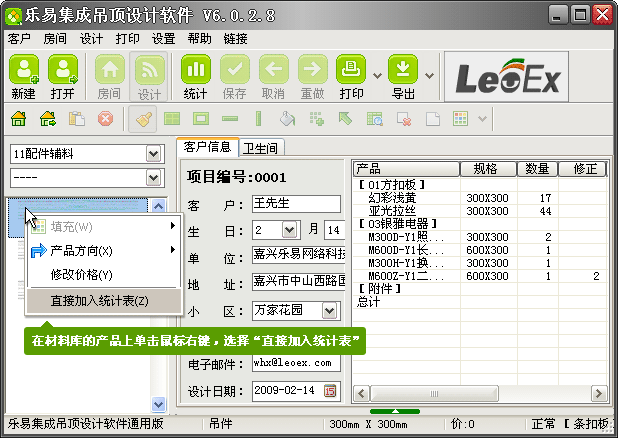Click the 新建 (New) toolbar icon
Viewport: 618px width, 438px height.
(24, 76)
